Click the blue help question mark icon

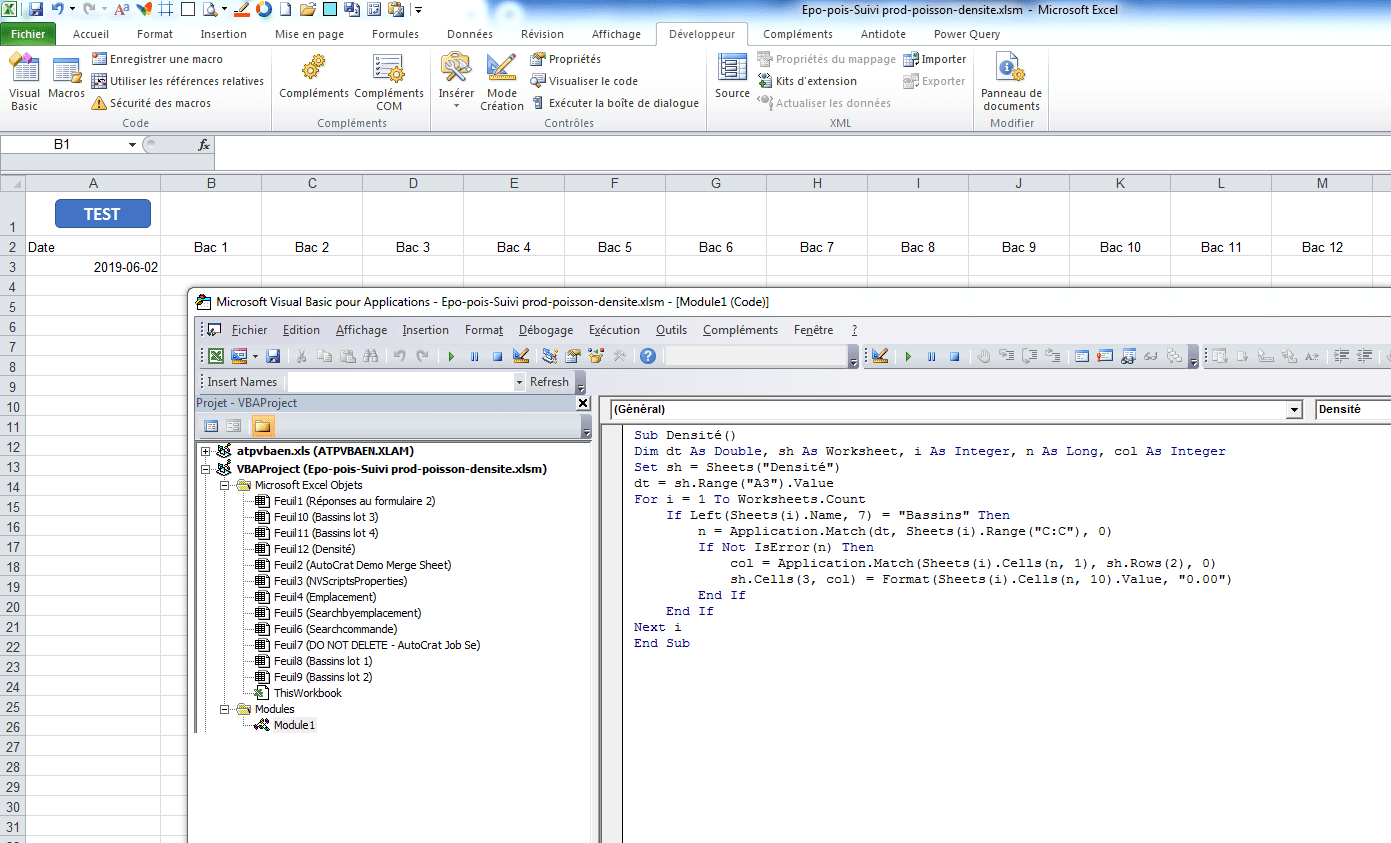coord(648,356)
